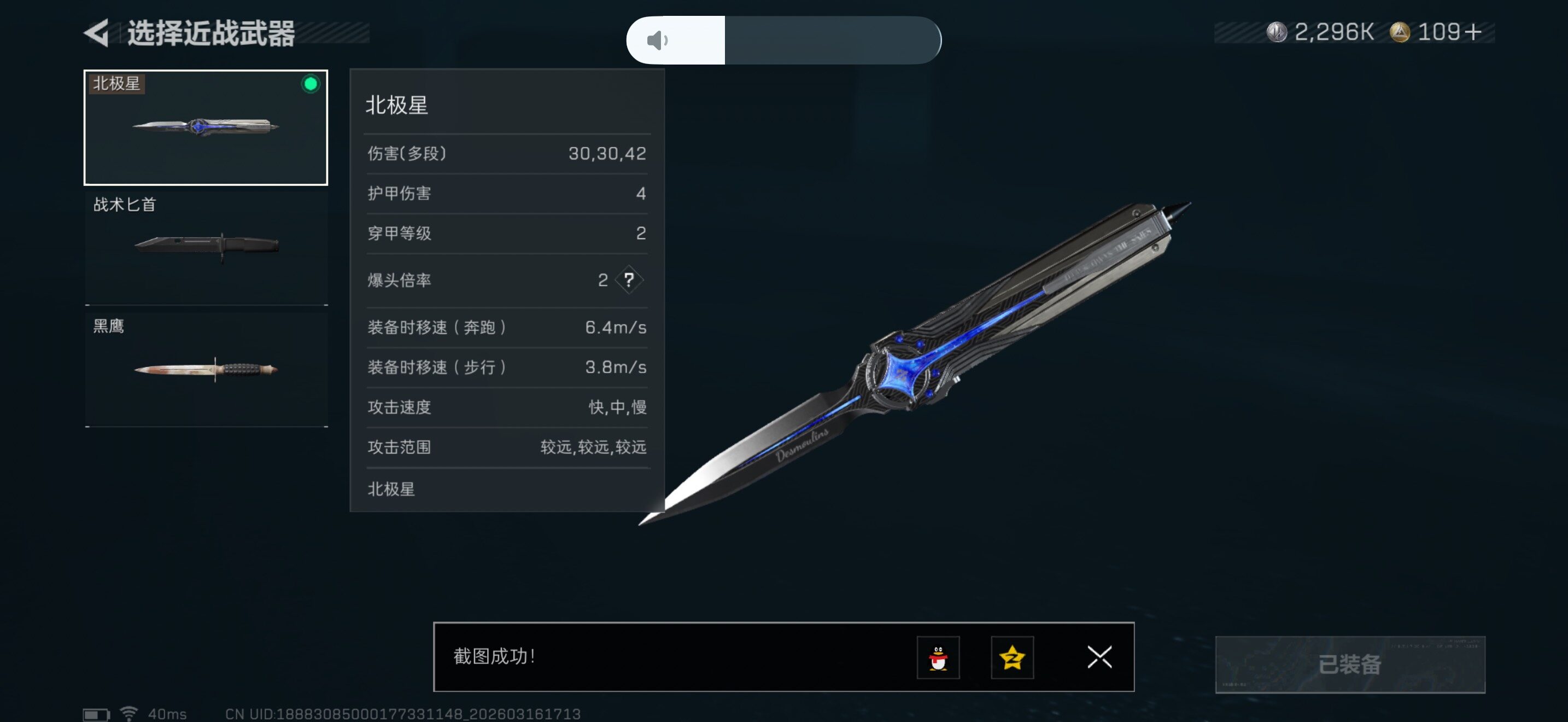Adjust the volume slider bar
The height and width of the screenshot is (722, 1568).
point(783,40)
